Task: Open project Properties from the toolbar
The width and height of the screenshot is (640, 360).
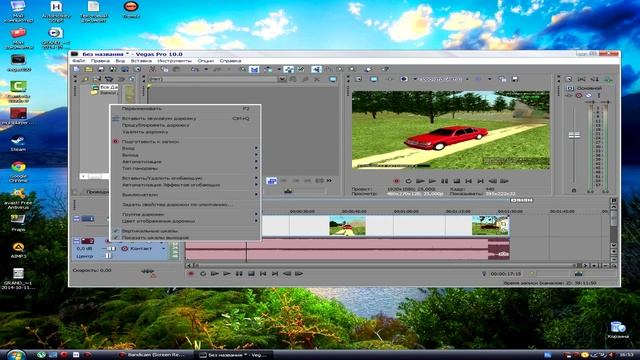Action: 138,69
